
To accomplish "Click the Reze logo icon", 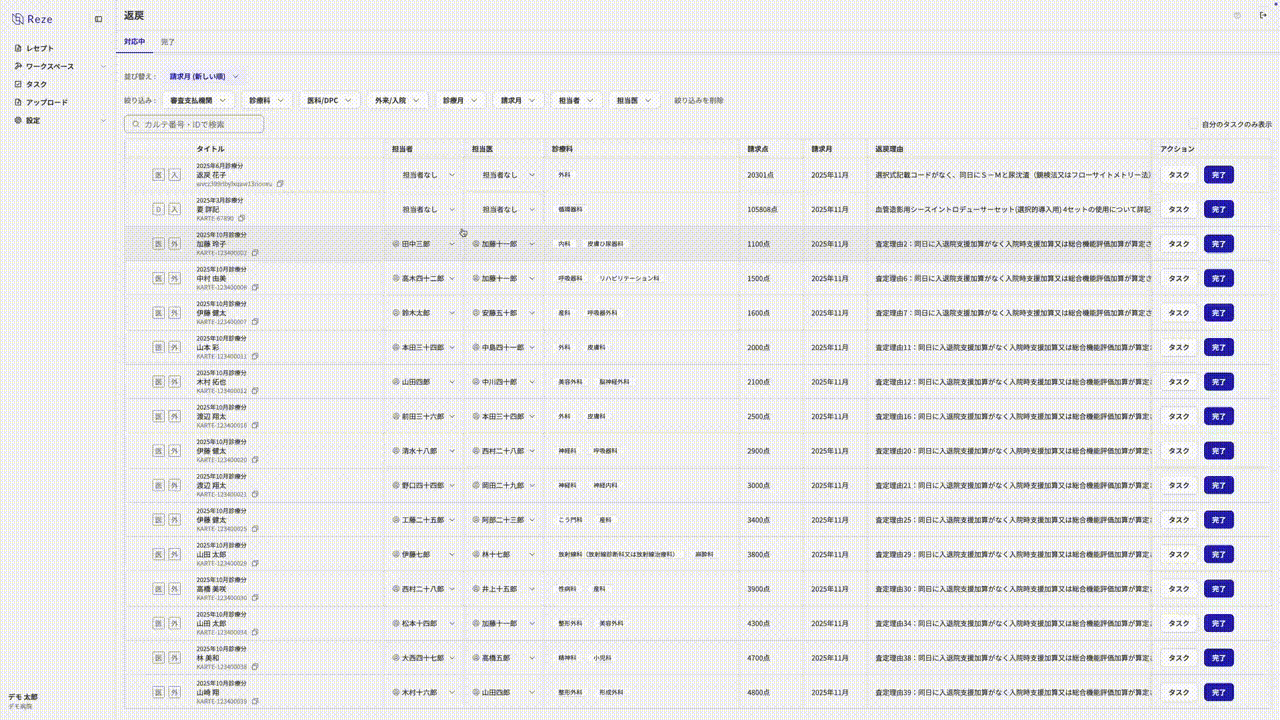I will (18, 19).
